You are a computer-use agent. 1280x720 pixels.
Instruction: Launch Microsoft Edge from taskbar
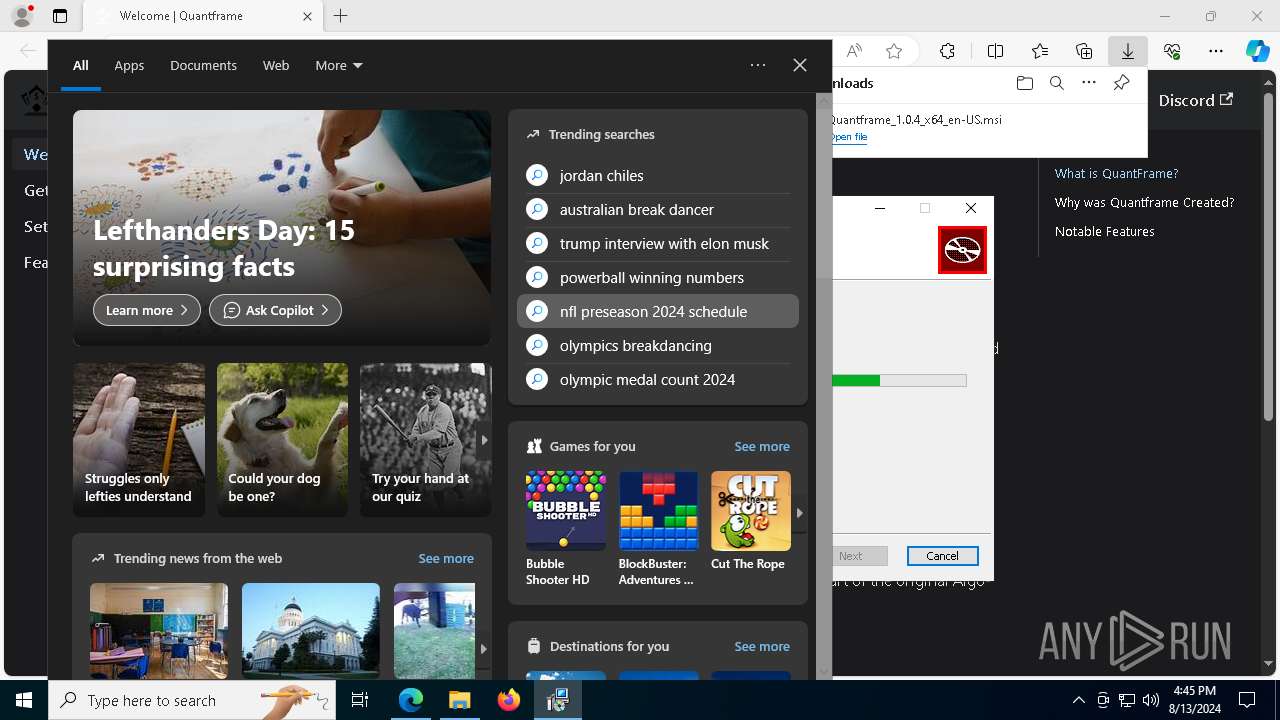[411, 700]
